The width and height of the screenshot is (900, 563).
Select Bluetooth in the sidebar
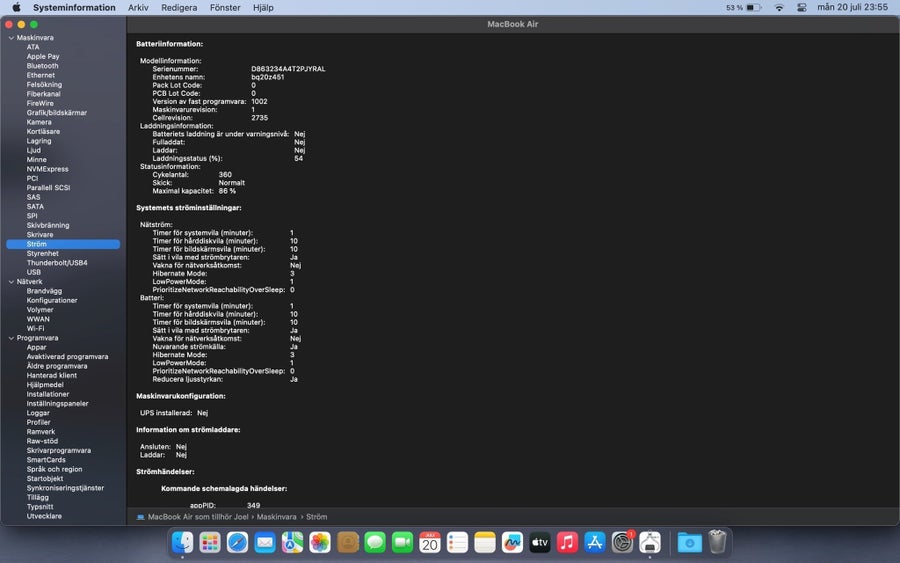click(42, 66)
